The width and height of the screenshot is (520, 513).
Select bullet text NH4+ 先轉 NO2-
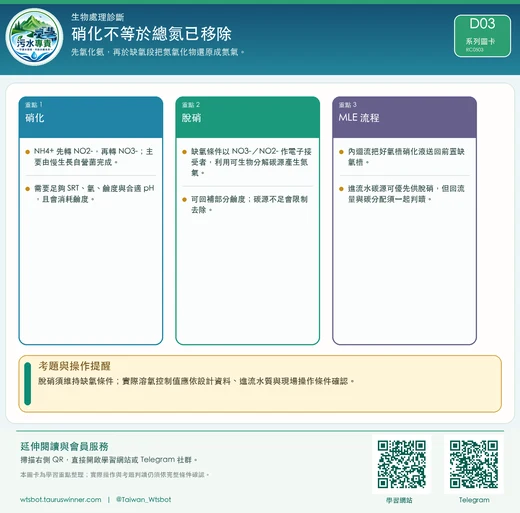point(93,157)
